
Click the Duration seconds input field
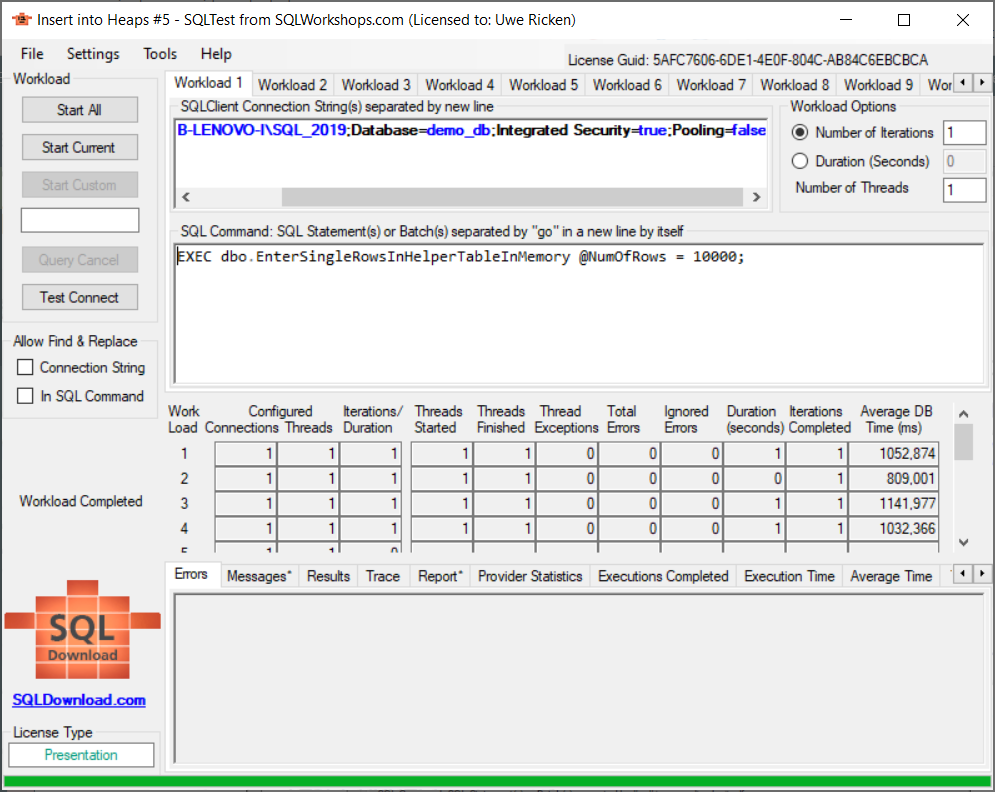(965, 161)
